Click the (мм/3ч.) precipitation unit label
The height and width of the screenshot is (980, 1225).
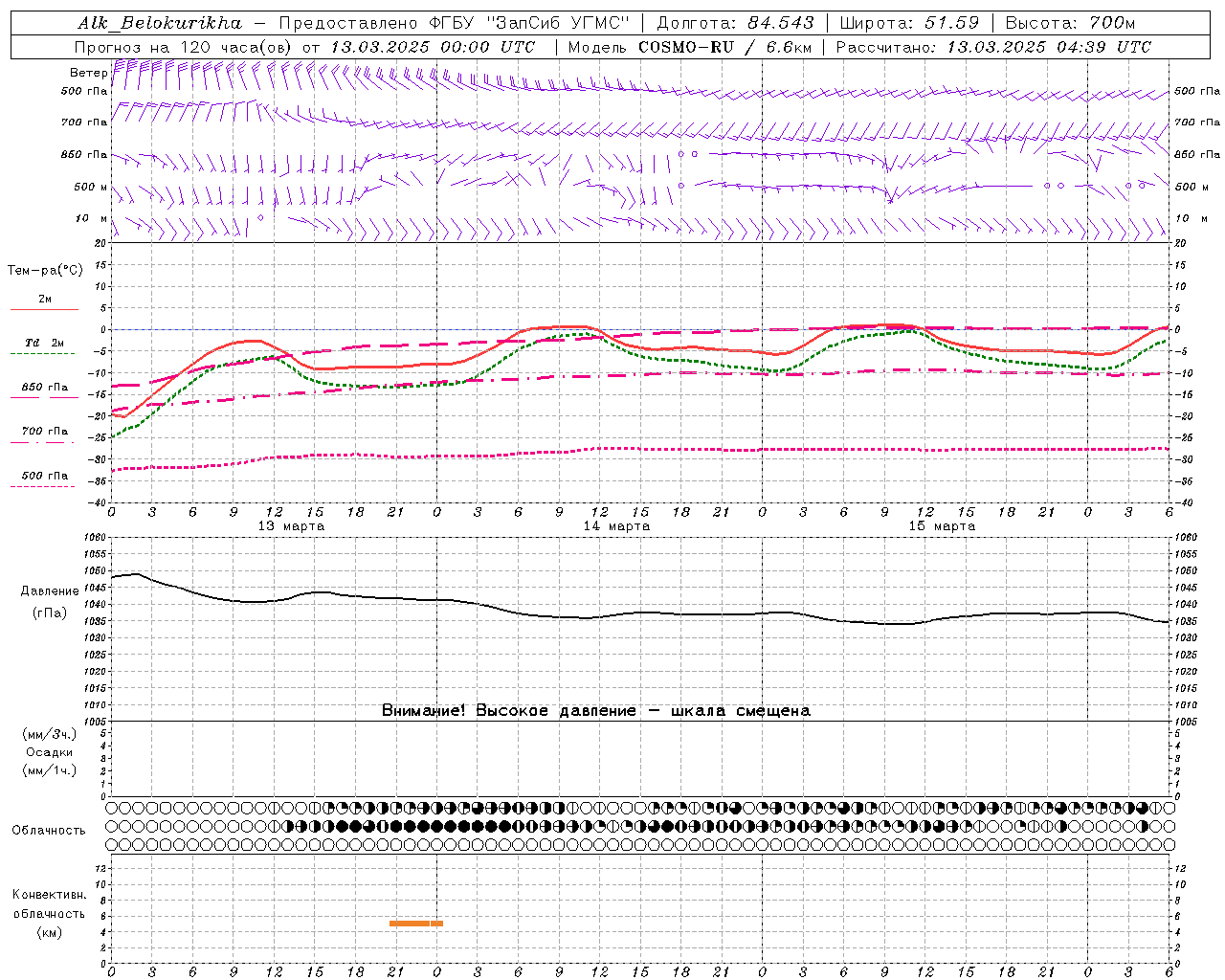pos(50,734)
